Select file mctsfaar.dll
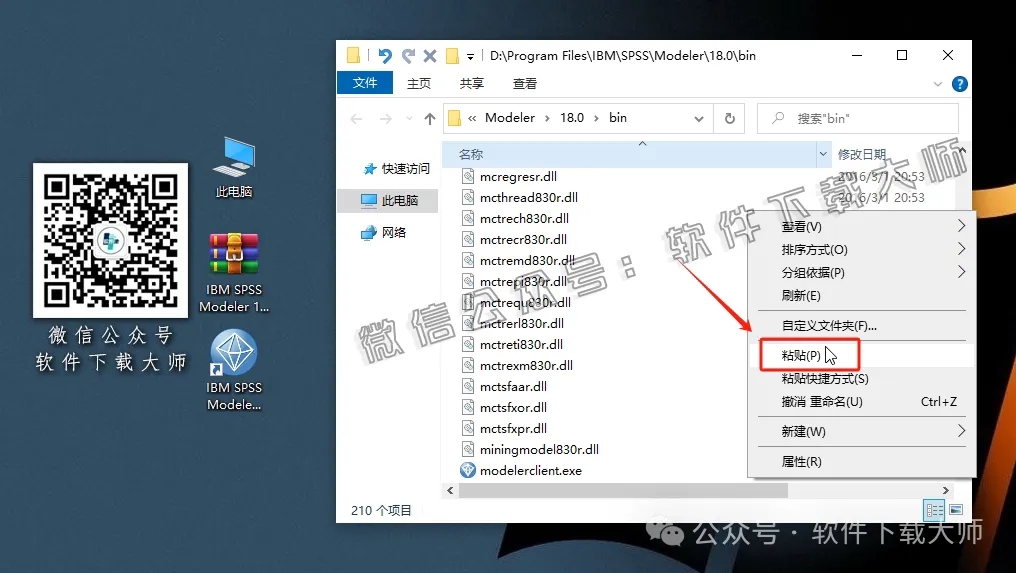1016x573 pixels. point(513,386)
